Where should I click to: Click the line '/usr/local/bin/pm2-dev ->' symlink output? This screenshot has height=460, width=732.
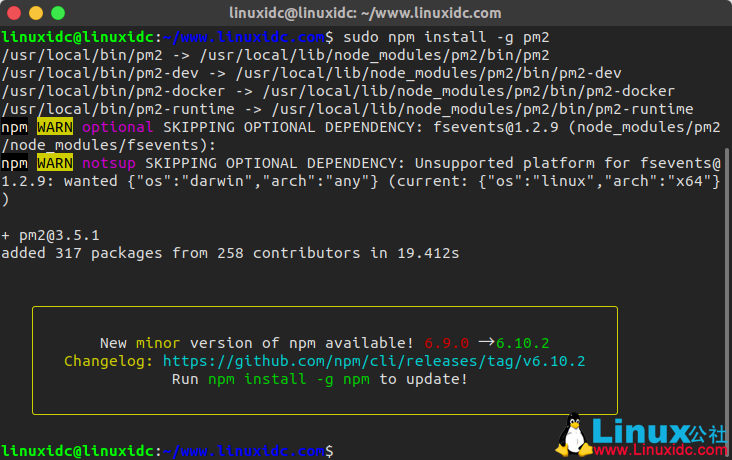click(311, 73)
